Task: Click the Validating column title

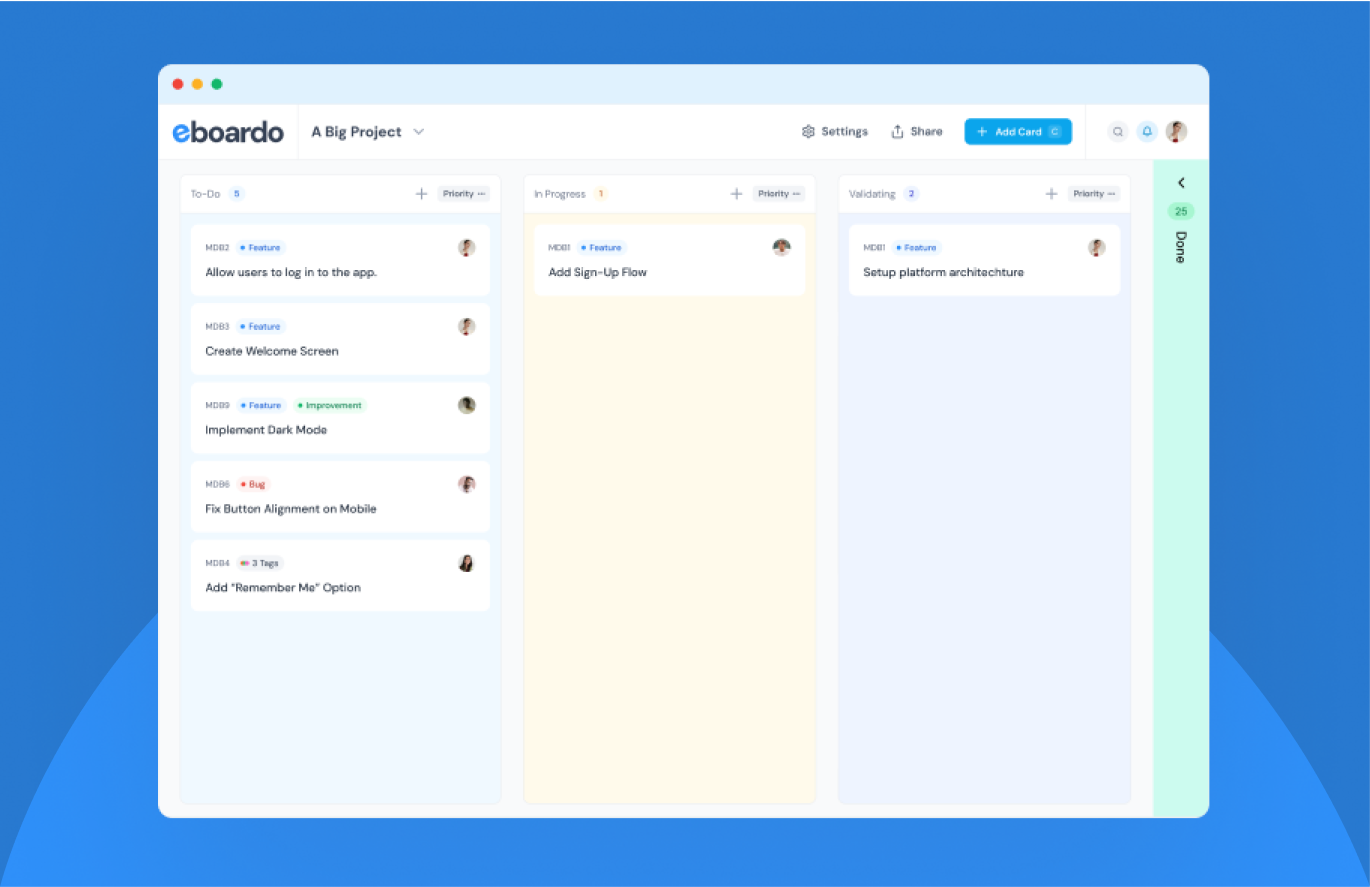Action: coord(872,194)
